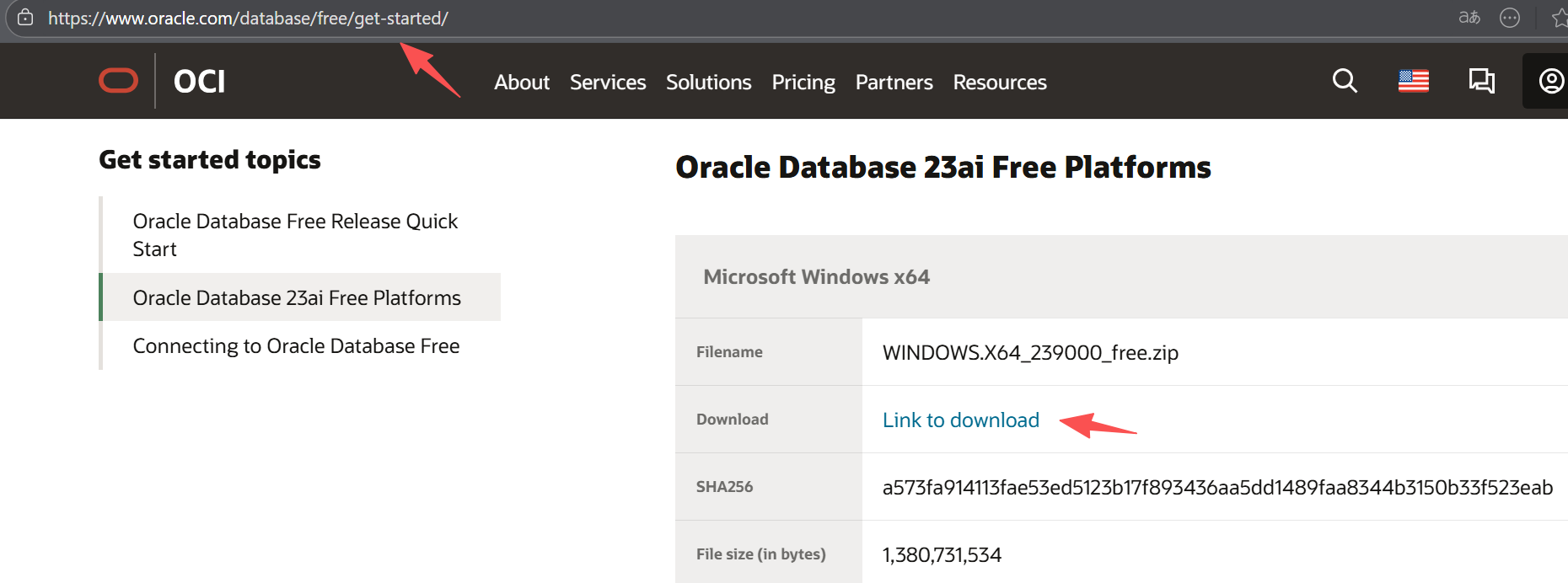
Task: Click the SHA256 hash value
Action: click(1217, 488)
